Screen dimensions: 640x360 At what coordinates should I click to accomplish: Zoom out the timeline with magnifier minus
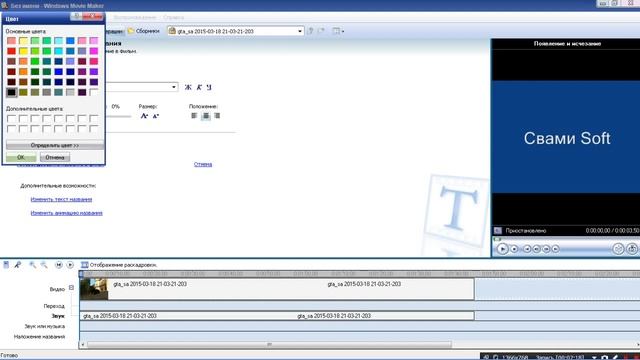(x=44, y=265)
